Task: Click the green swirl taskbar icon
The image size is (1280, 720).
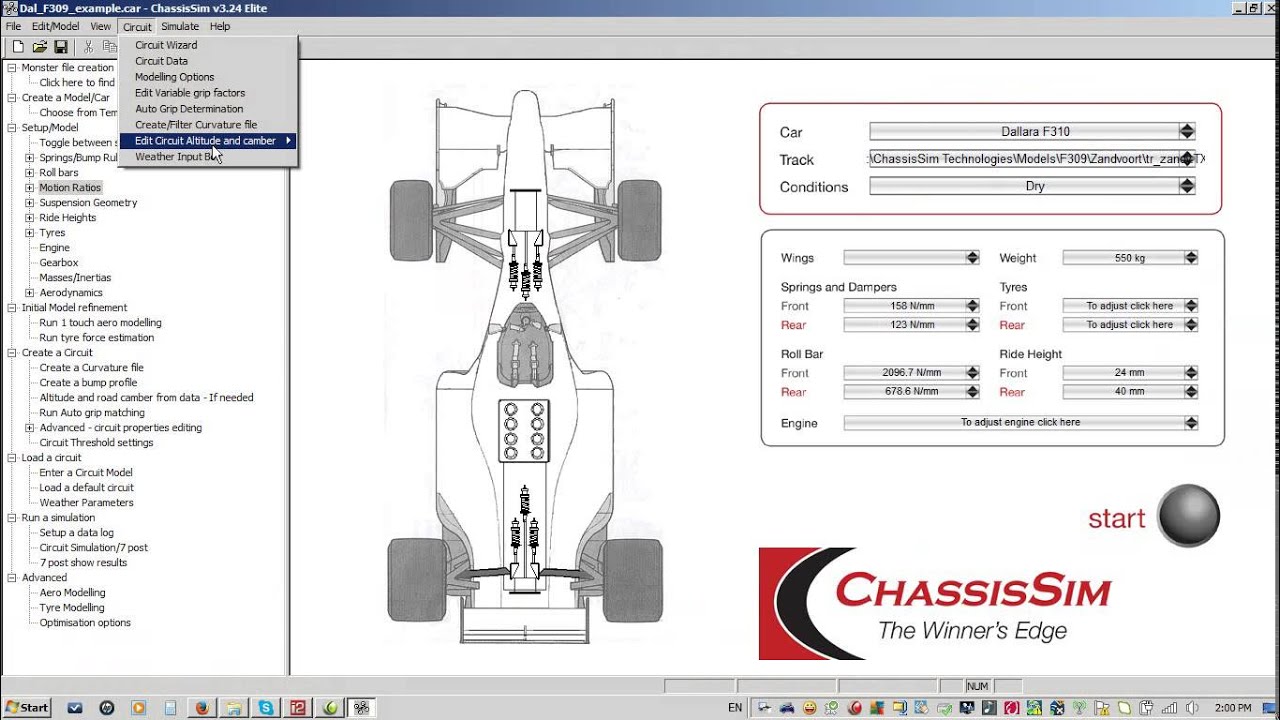Action: coord(330,707)
